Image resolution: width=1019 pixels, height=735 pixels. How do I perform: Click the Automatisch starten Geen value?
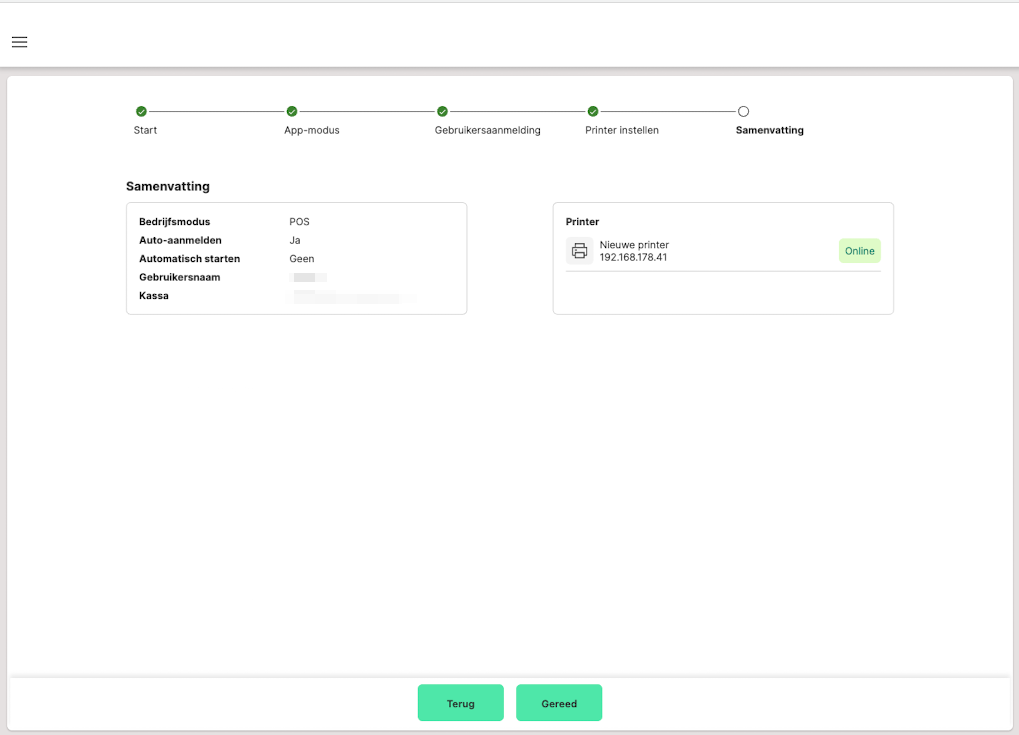tap(302, 258)
